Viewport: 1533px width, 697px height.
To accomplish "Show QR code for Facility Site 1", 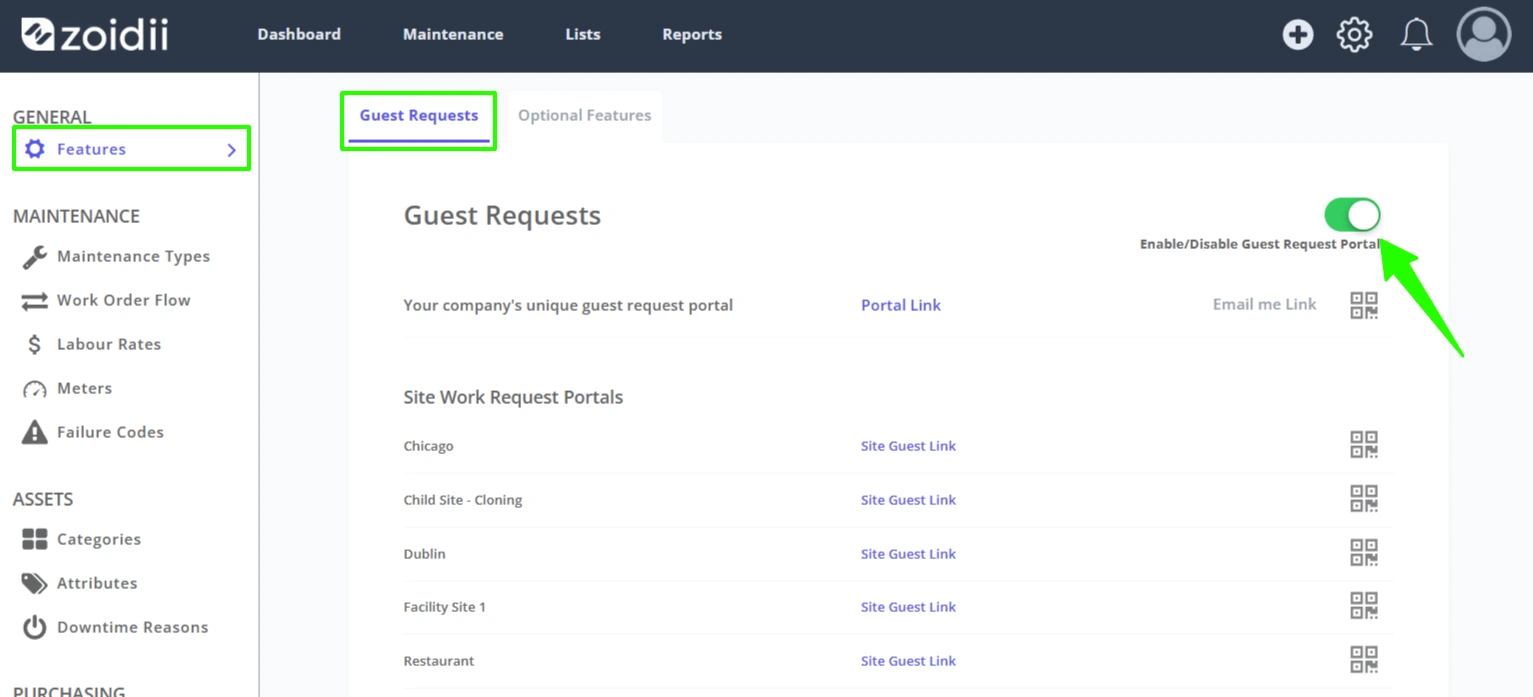I will coord(1364,605).
